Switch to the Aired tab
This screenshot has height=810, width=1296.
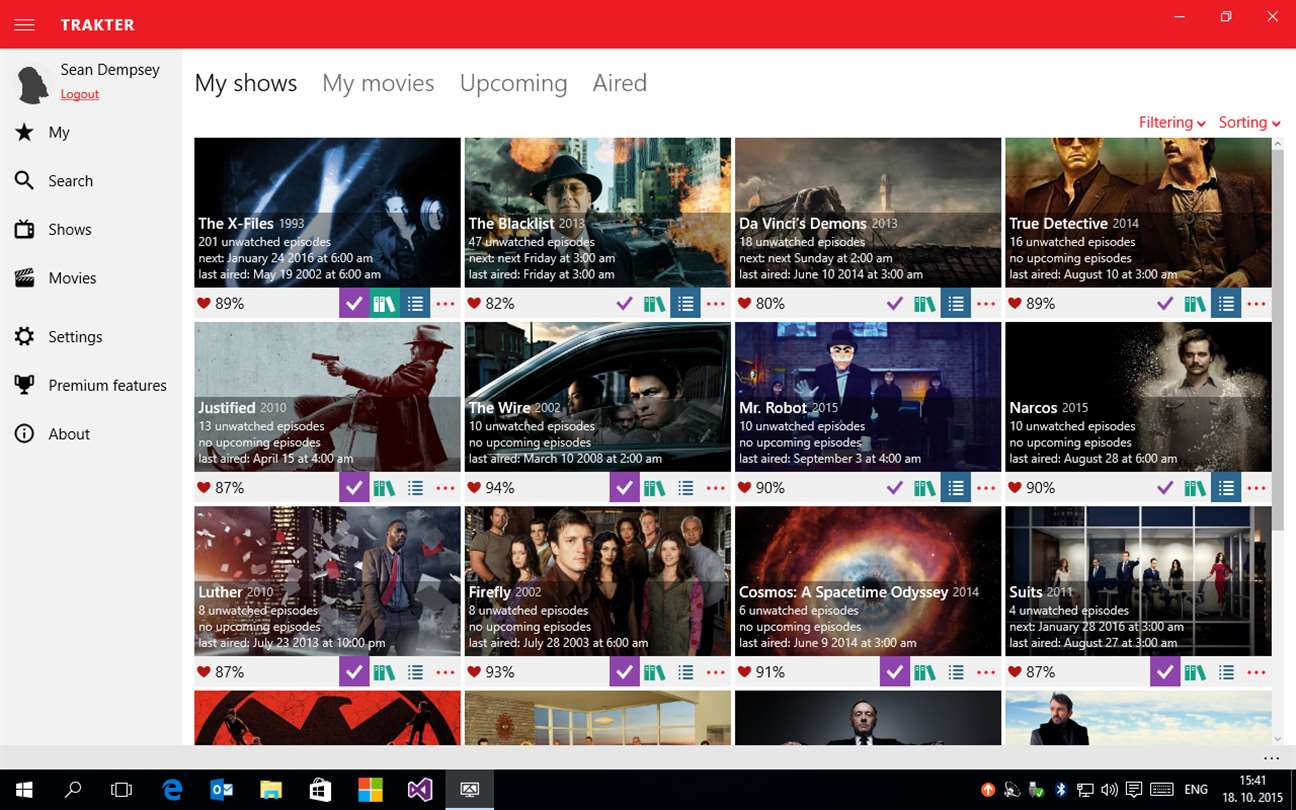coord(620,83)
